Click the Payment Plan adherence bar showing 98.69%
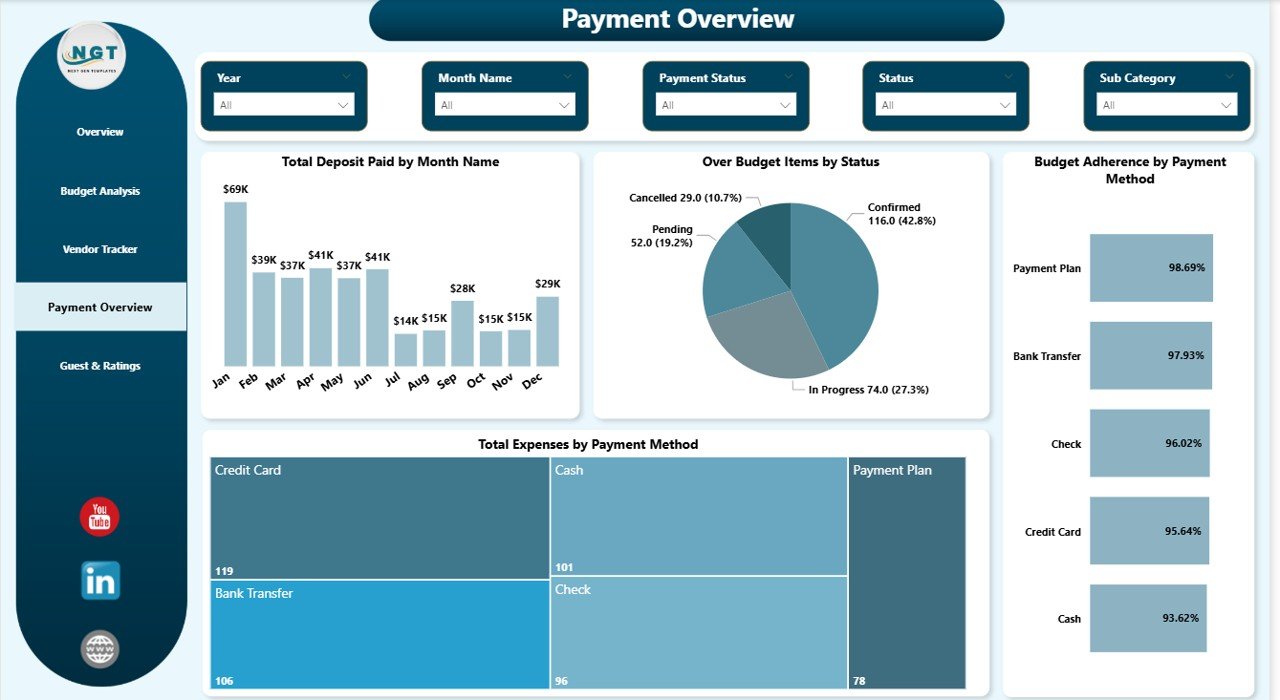 pyautogui.click(x=1151, y=268)
